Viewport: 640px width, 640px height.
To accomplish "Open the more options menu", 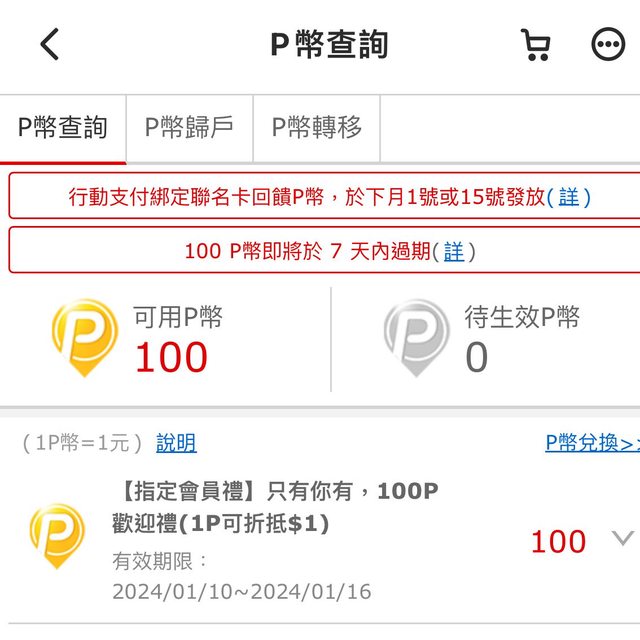I will (x=607, y=44).
